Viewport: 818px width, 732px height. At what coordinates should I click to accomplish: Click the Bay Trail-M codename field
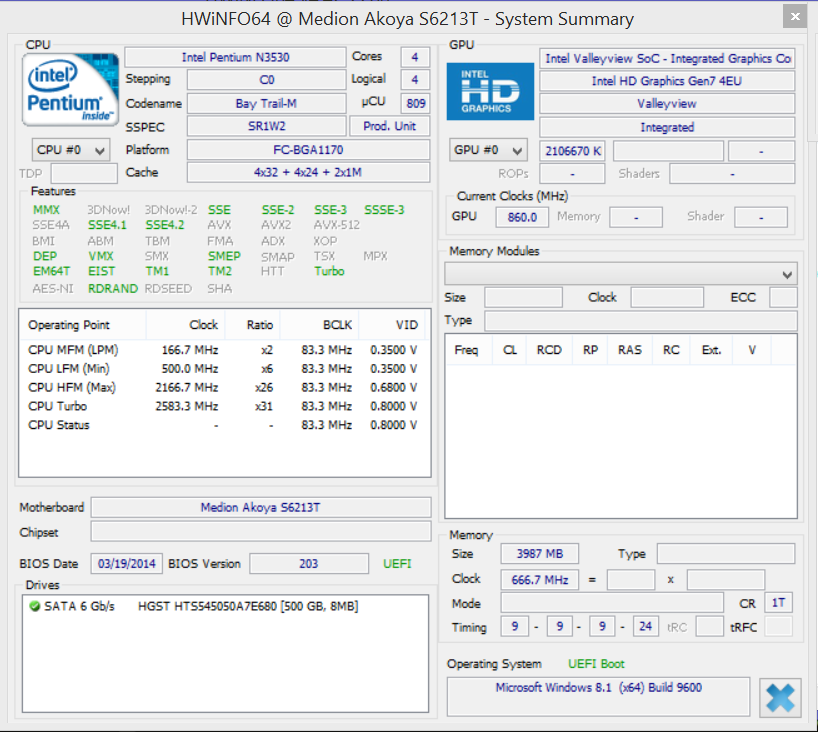pyautogui.click(x=265, y=103)
